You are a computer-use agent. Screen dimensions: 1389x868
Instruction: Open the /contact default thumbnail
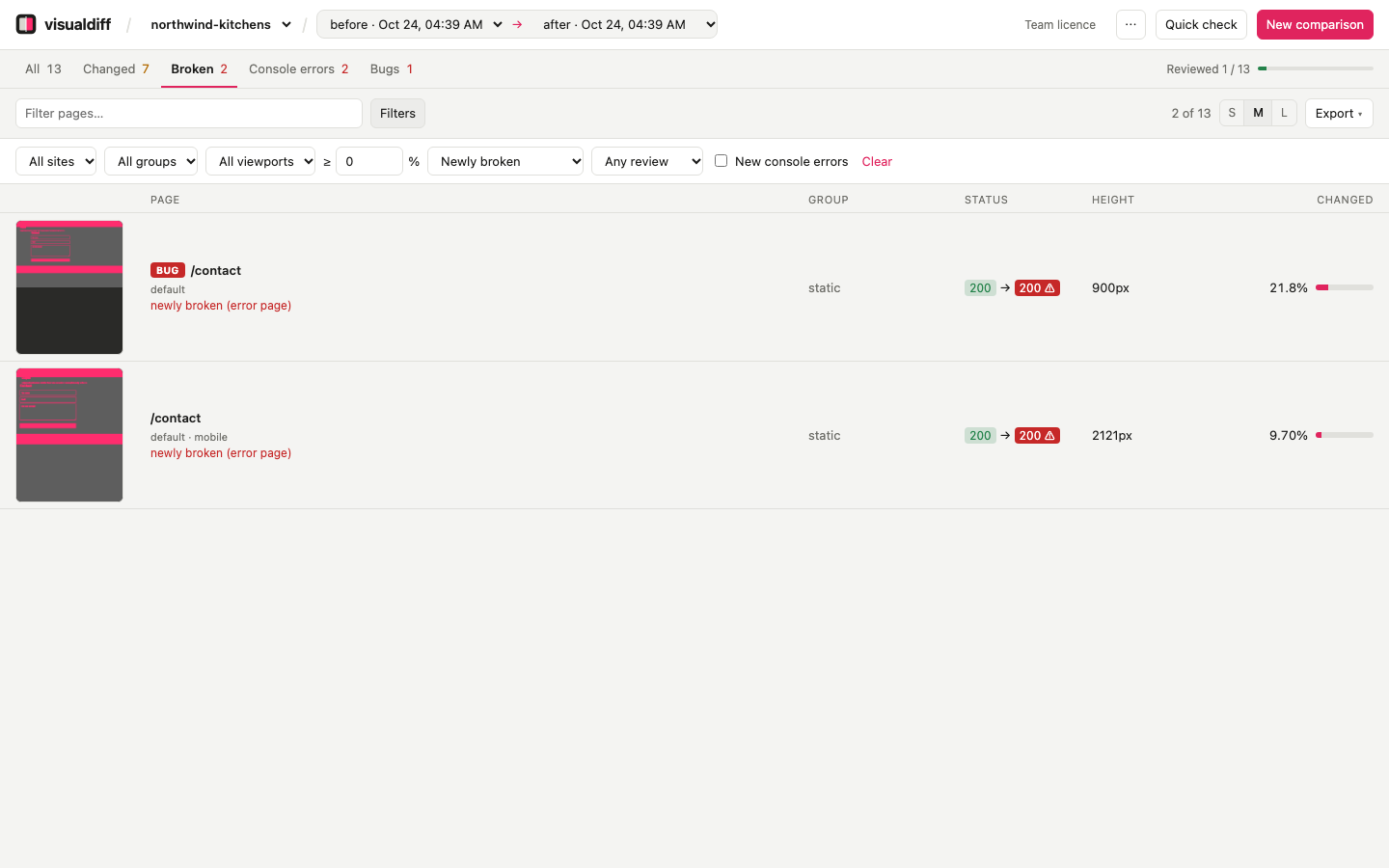click(x=69, y=287)
